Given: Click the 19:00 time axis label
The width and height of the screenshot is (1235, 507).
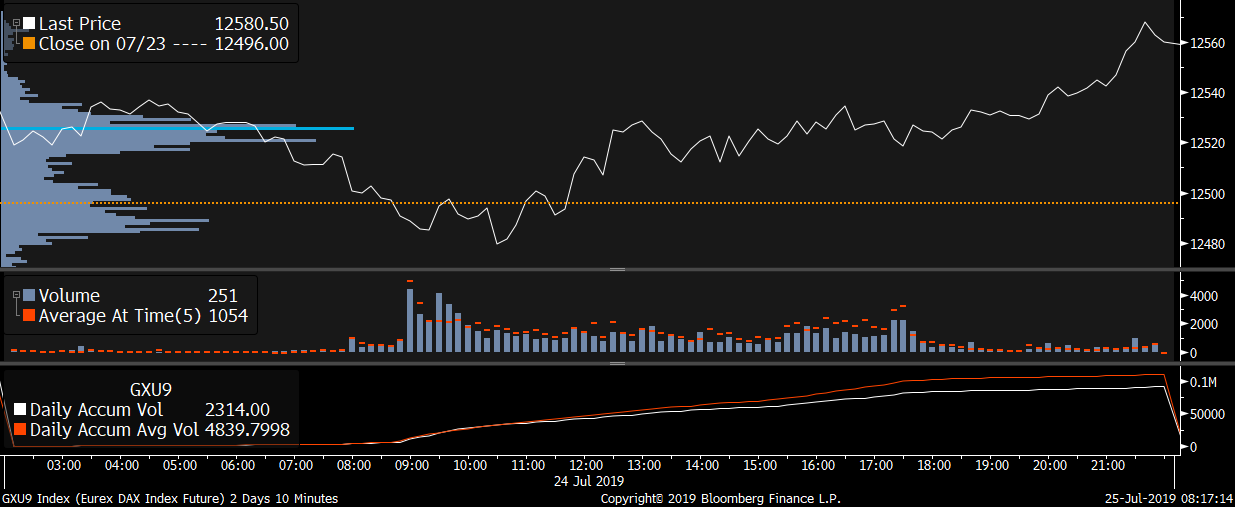Looking at the screenshot, I should tap(992, 465).
